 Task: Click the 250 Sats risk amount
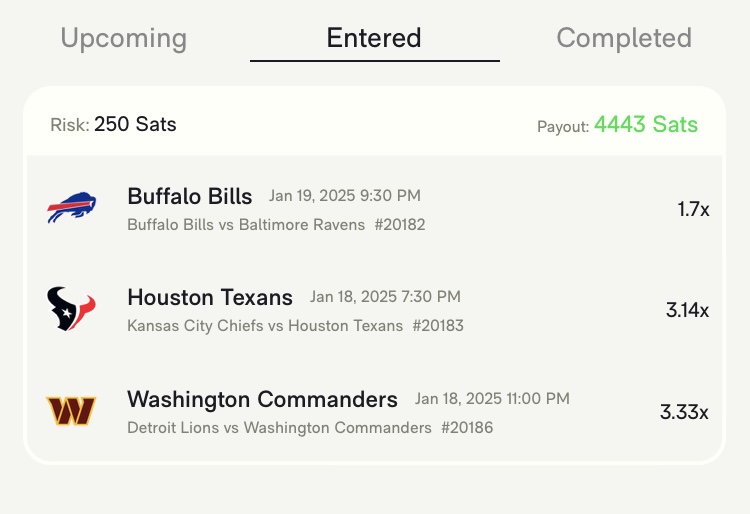point(135,125)
